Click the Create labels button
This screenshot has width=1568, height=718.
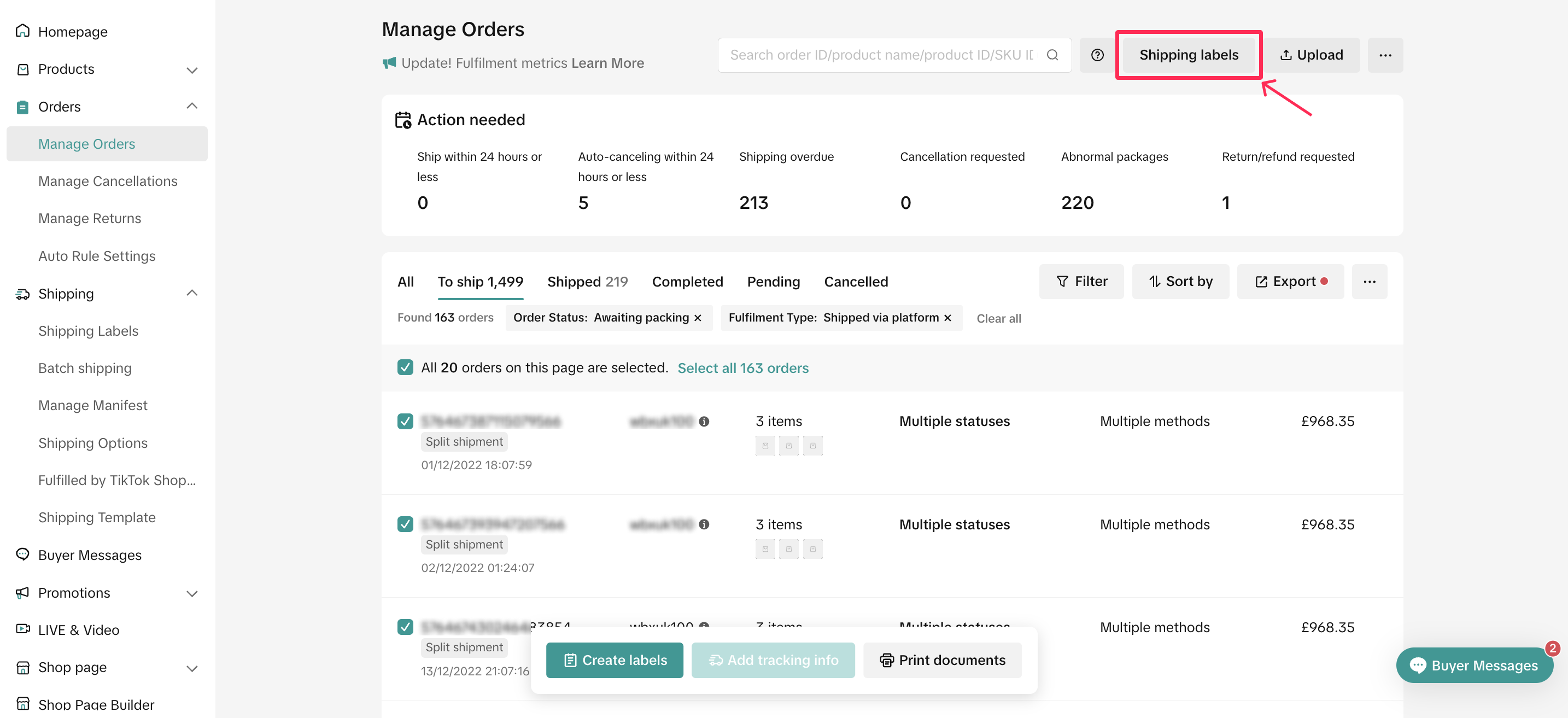[614, 660]
